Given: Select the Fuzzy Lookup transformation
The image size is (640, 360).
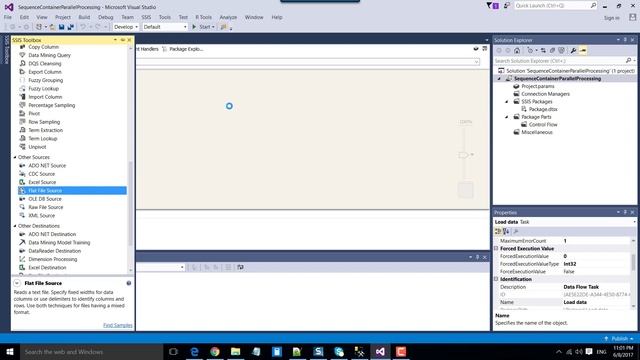Looking at the screenshot, I should 43,89.
